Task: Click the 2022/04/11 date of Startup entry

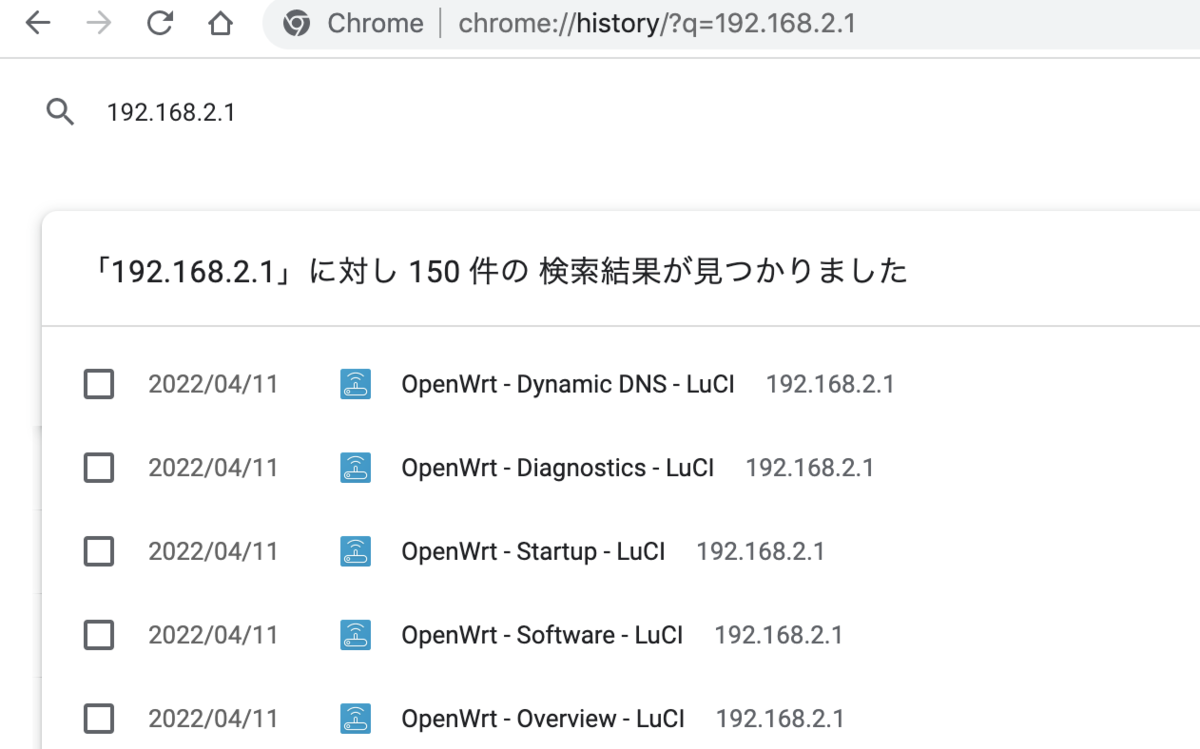Action: [x=213, y=551]
